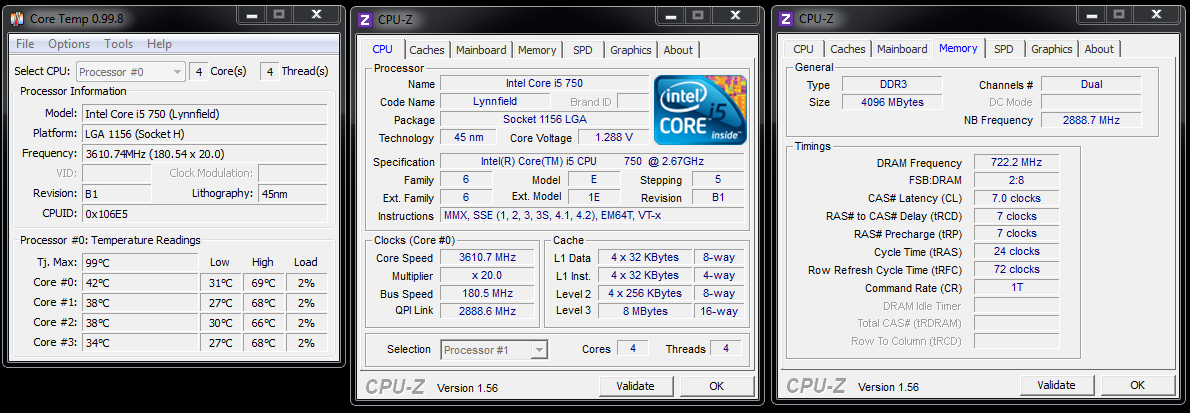
Task: Click the Cycle Time 24 clocks value
Action: [x=1016, y=251]
